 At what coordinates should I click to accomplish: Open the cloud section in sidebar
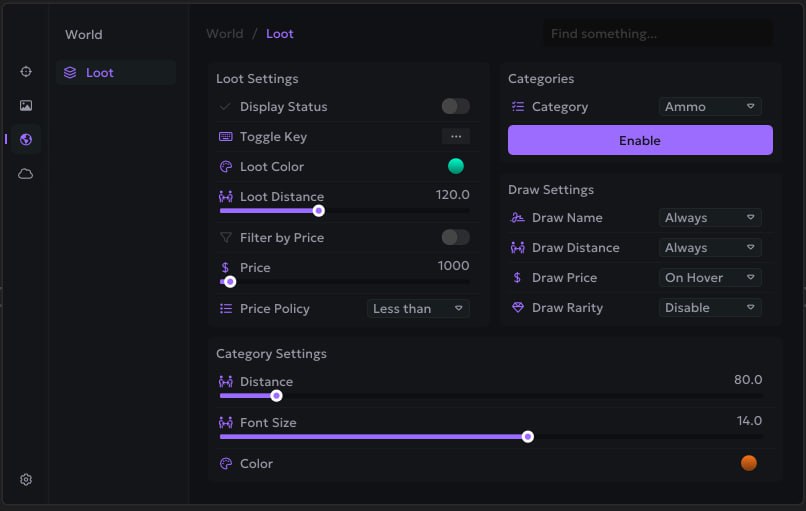point(26,174)
